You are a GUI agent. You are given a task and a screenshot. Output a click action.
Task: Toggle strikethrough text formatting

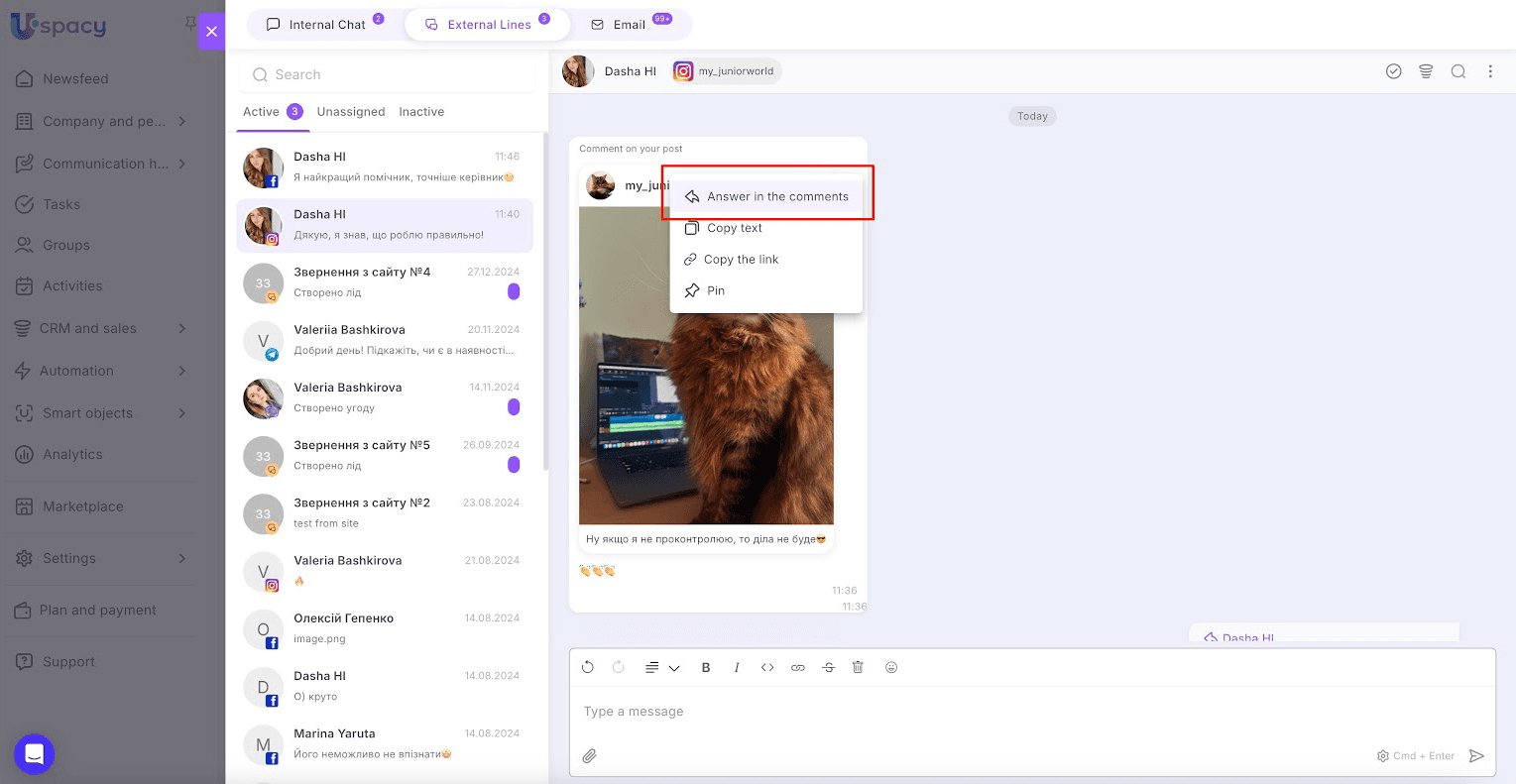828,668
